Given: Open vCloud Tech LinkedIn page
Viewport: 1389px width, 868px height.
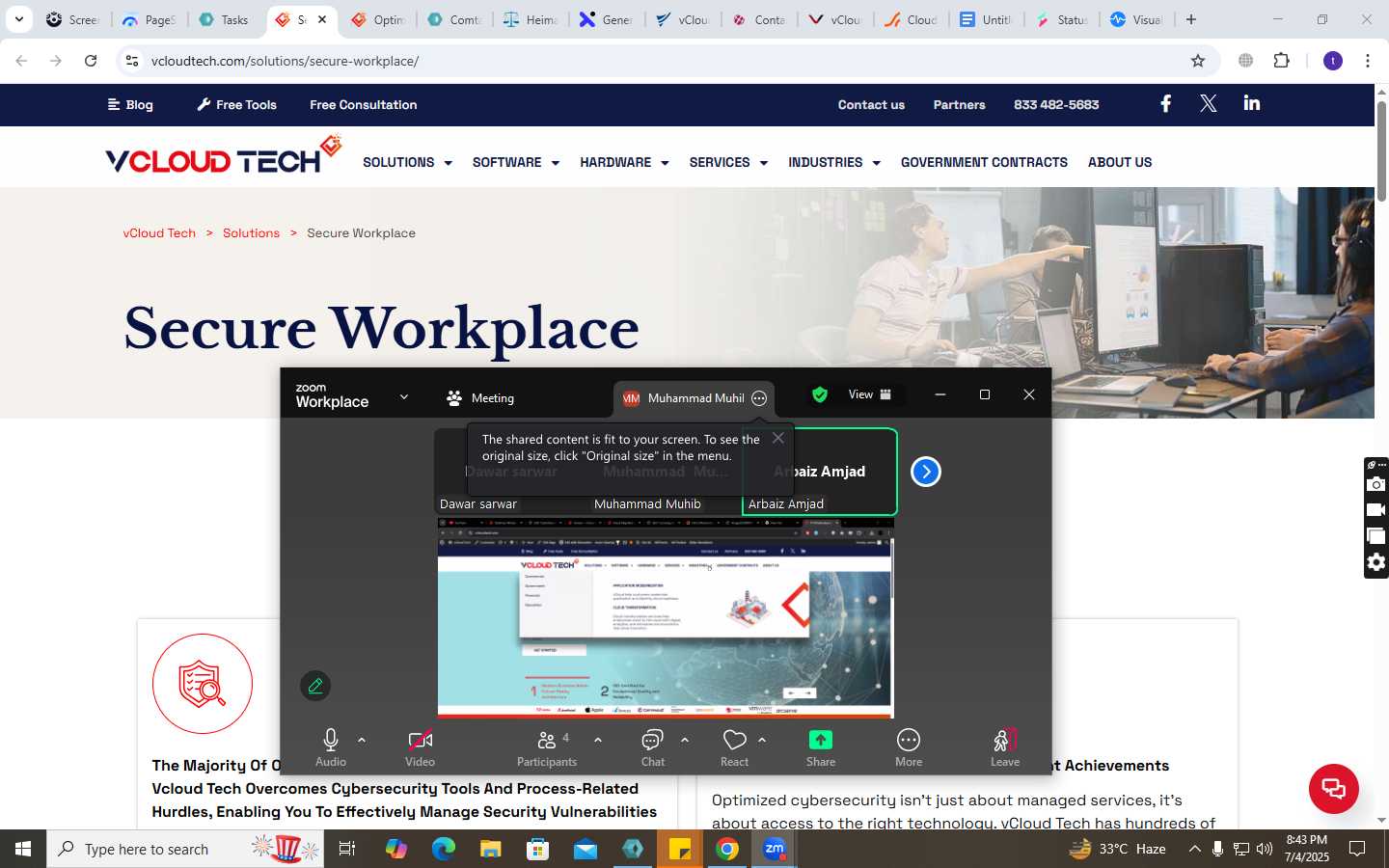Looking at the screenshot, I should click(1252, 103).
